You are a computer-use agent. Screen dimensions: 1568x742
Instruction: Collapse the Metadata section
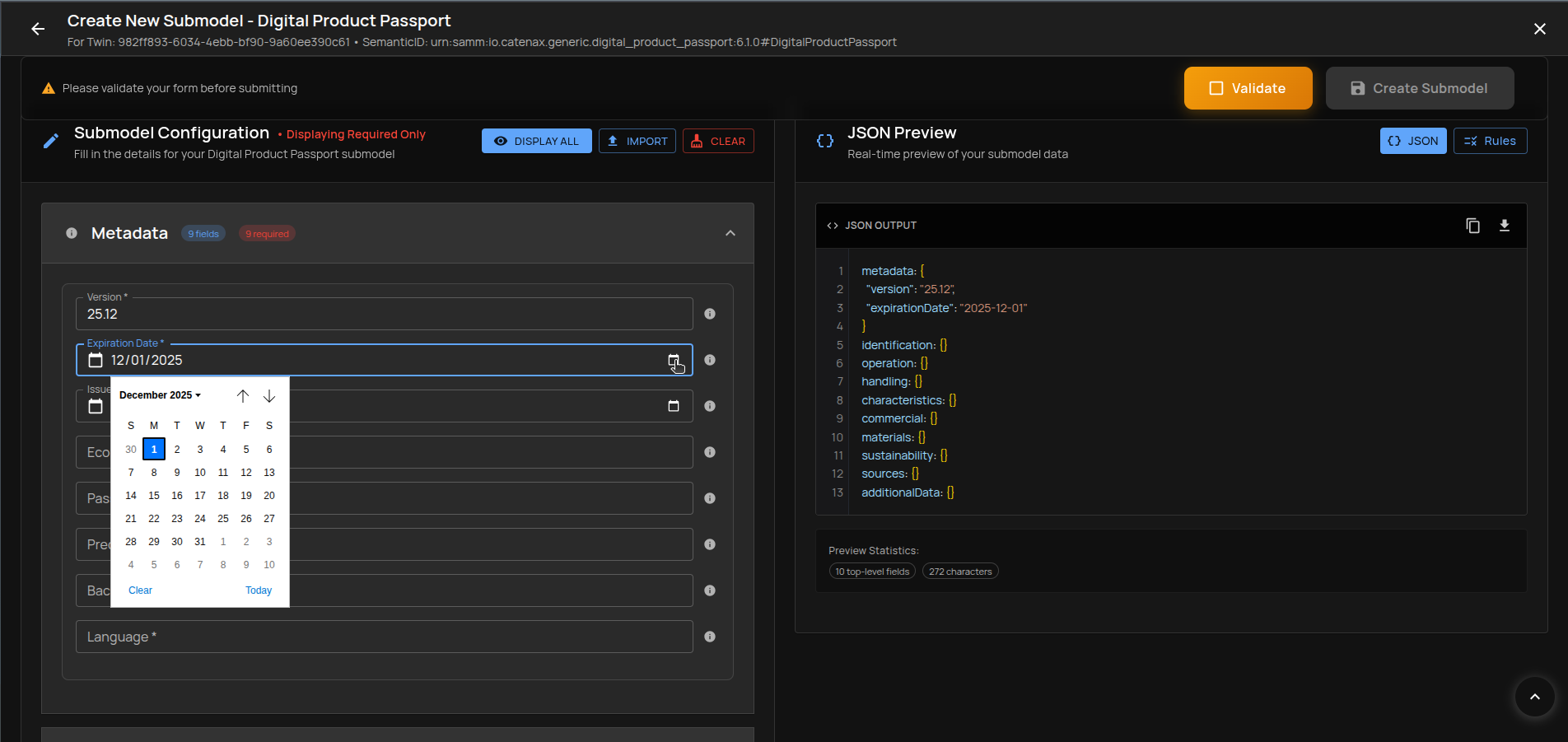tap(730, 233)
